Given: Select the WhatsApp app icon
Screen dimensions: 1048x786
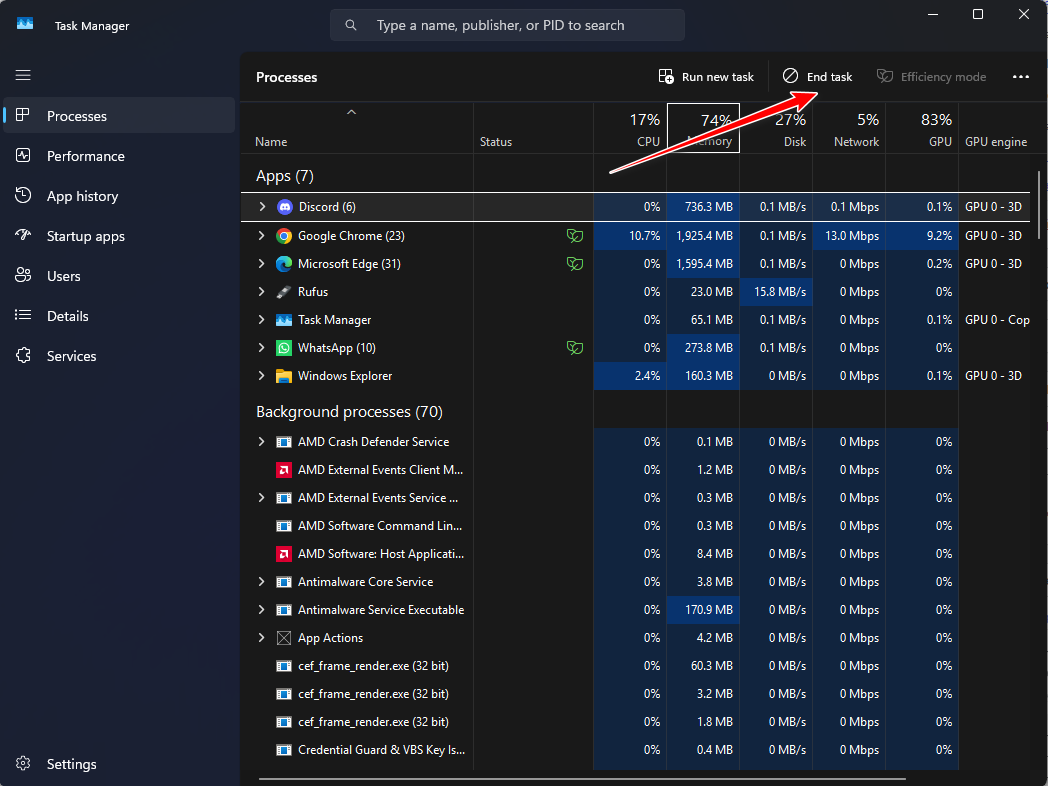Looking at the screenshot, I should click(x=284, y=348).
